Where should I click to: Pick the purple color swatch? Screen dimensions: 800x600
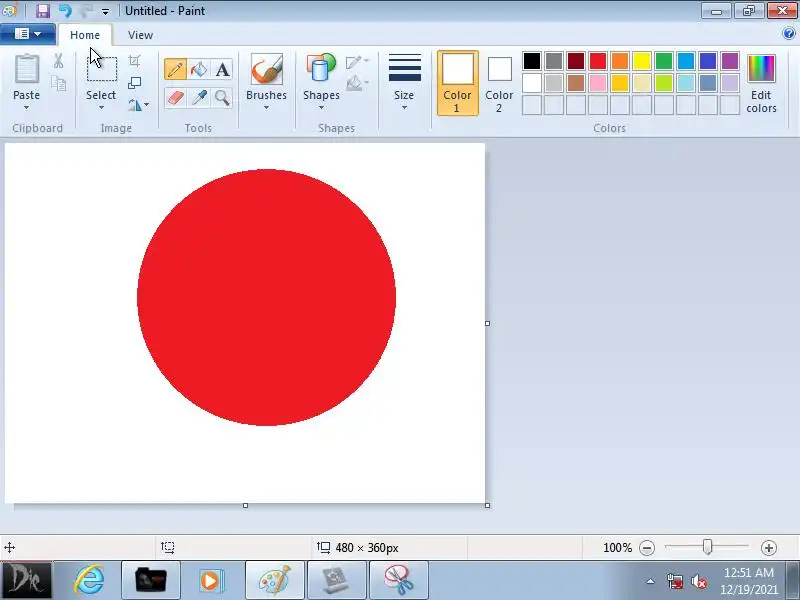point(730,61)
